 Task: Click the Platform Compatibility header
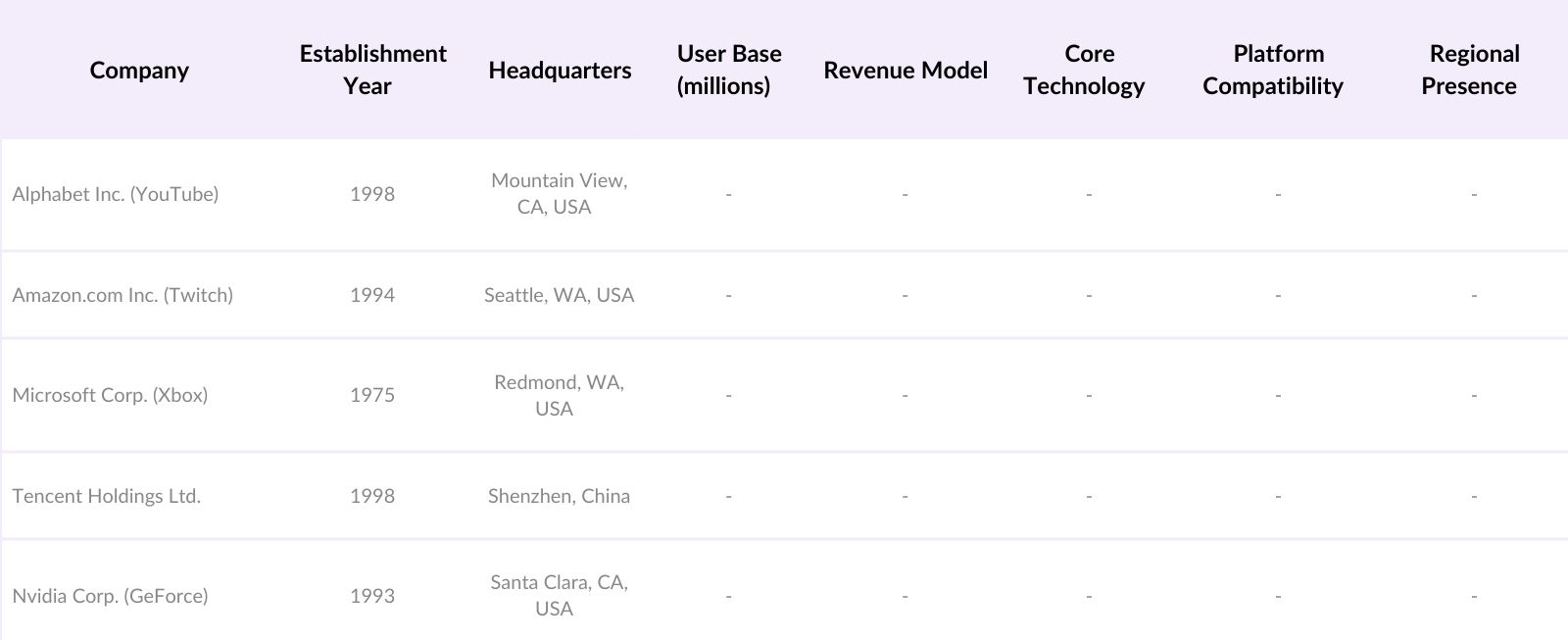1273,70
